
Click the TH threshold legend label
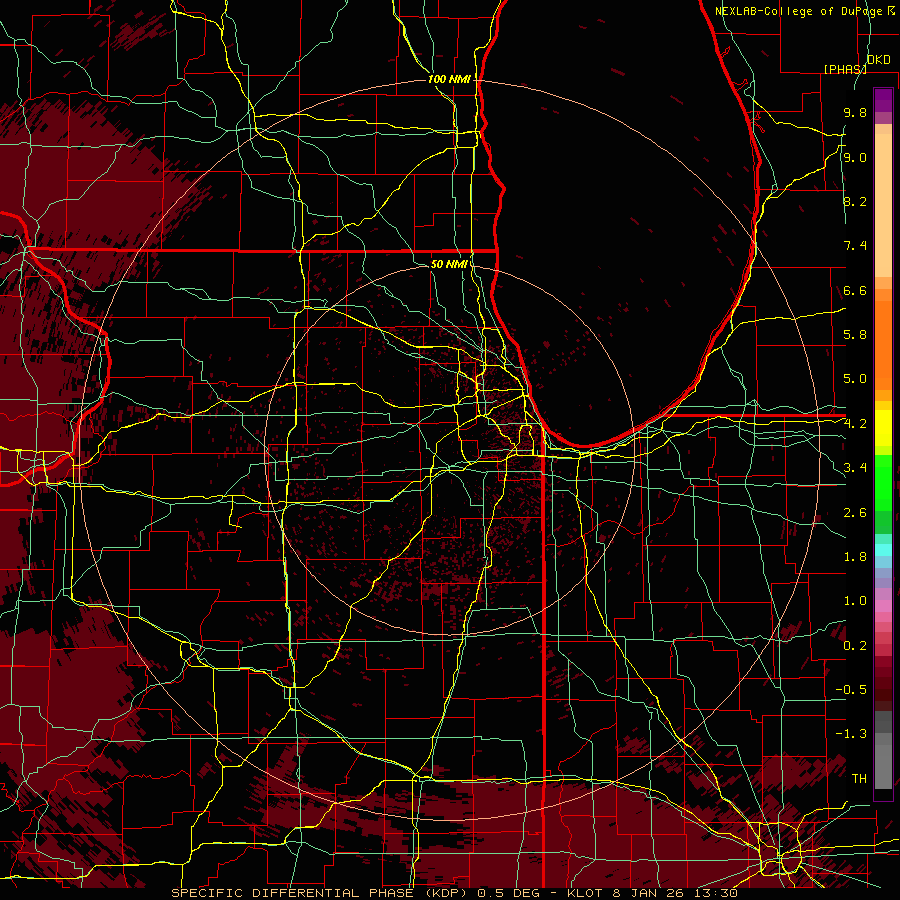[859, 779]
